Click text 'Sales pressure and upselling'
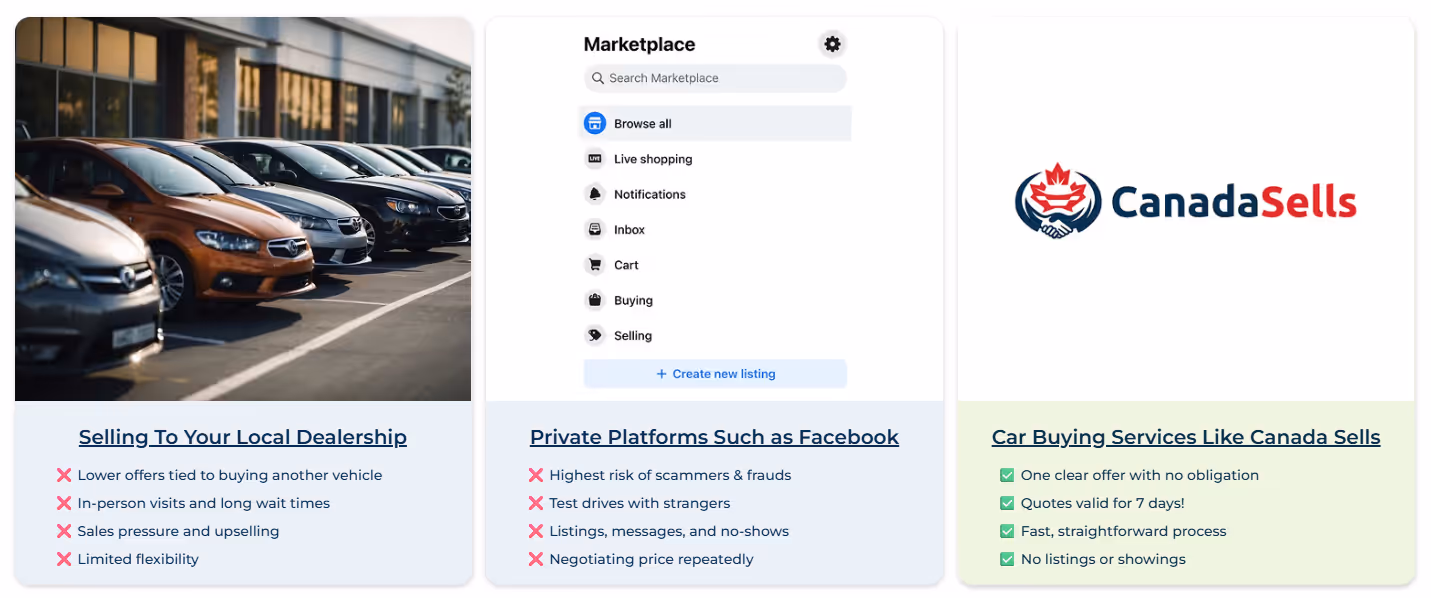This screenshot has width=1431, height=598. [178, 531]
